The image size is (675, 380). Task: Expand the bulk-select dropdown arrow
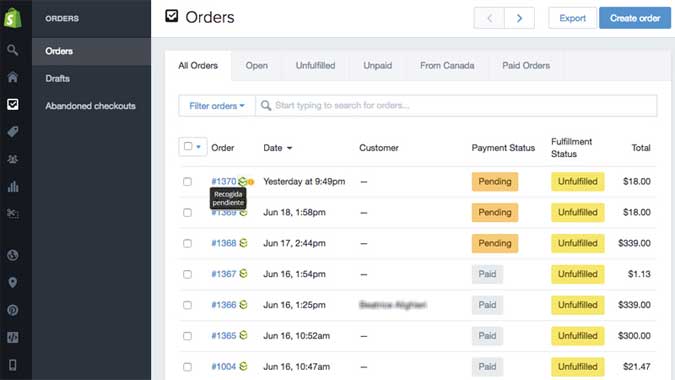[198, 147]
